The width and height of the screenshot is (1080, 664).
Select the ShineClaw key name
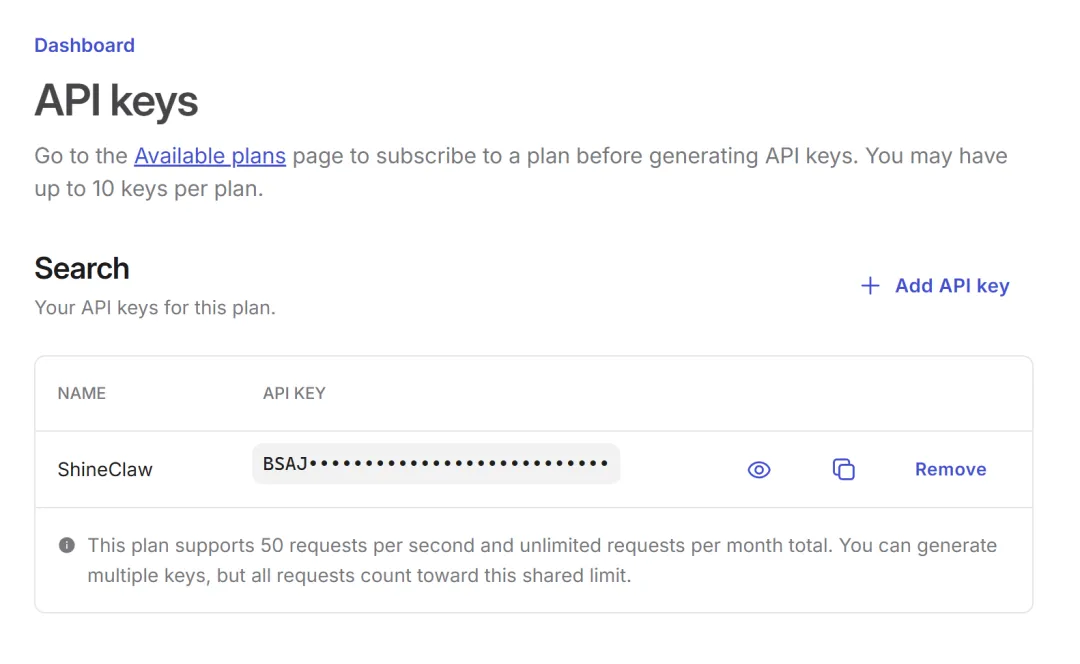(x=105, y=470)
